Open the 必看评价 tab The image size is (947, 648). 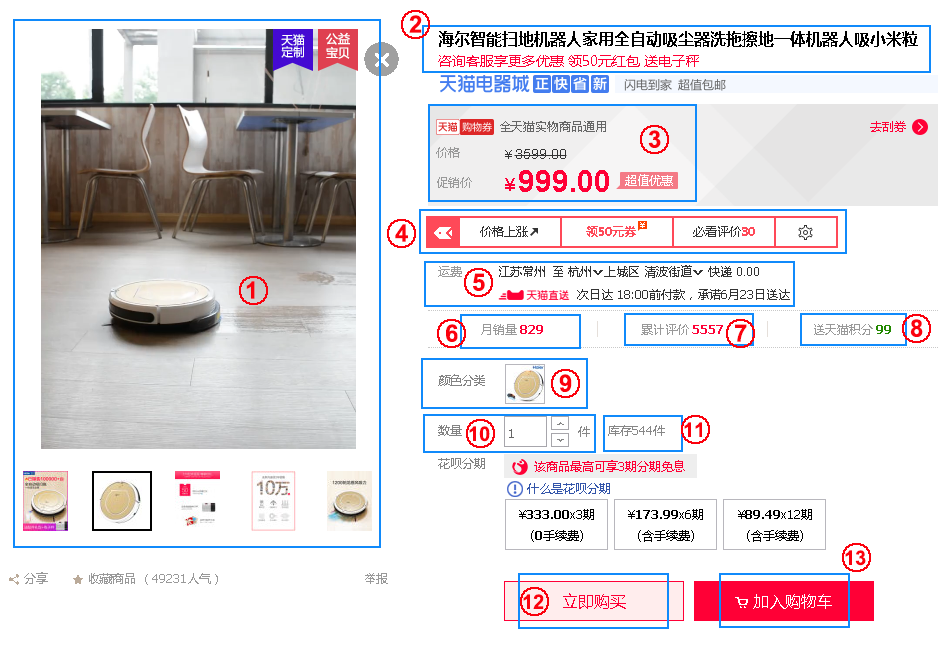[x=724, y=232]
